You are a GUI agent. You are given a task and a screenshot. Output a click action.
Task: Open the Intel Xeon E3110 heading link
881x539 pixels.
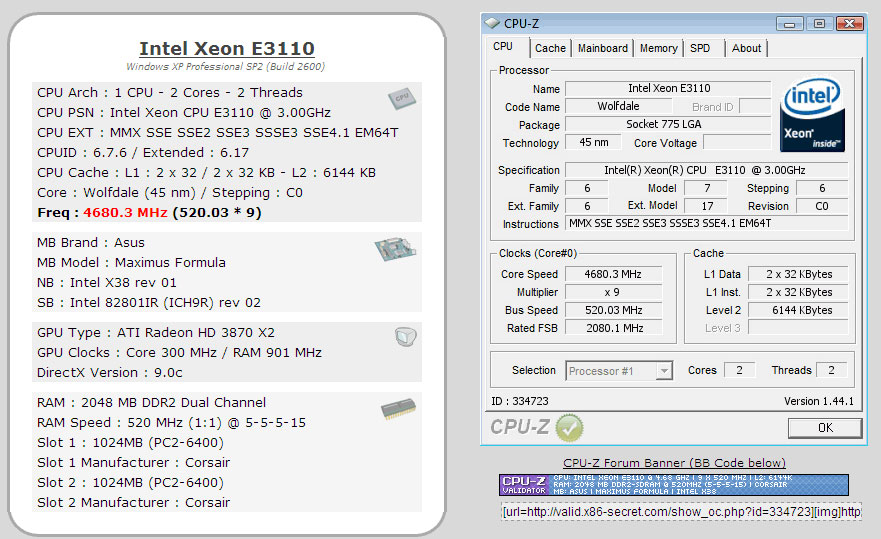tap(227, 49)
